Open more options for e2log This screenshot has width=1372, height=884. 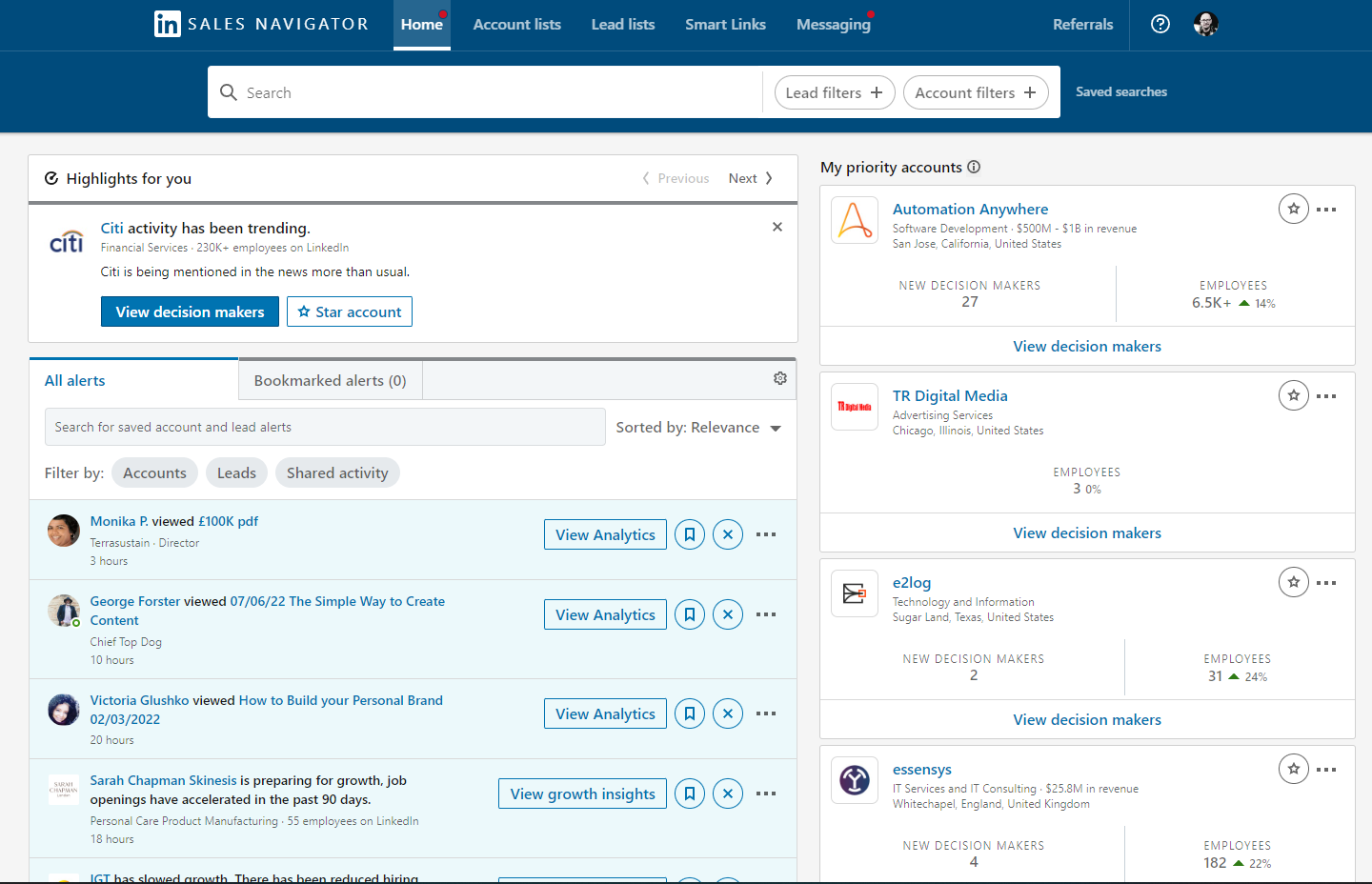1326,582
